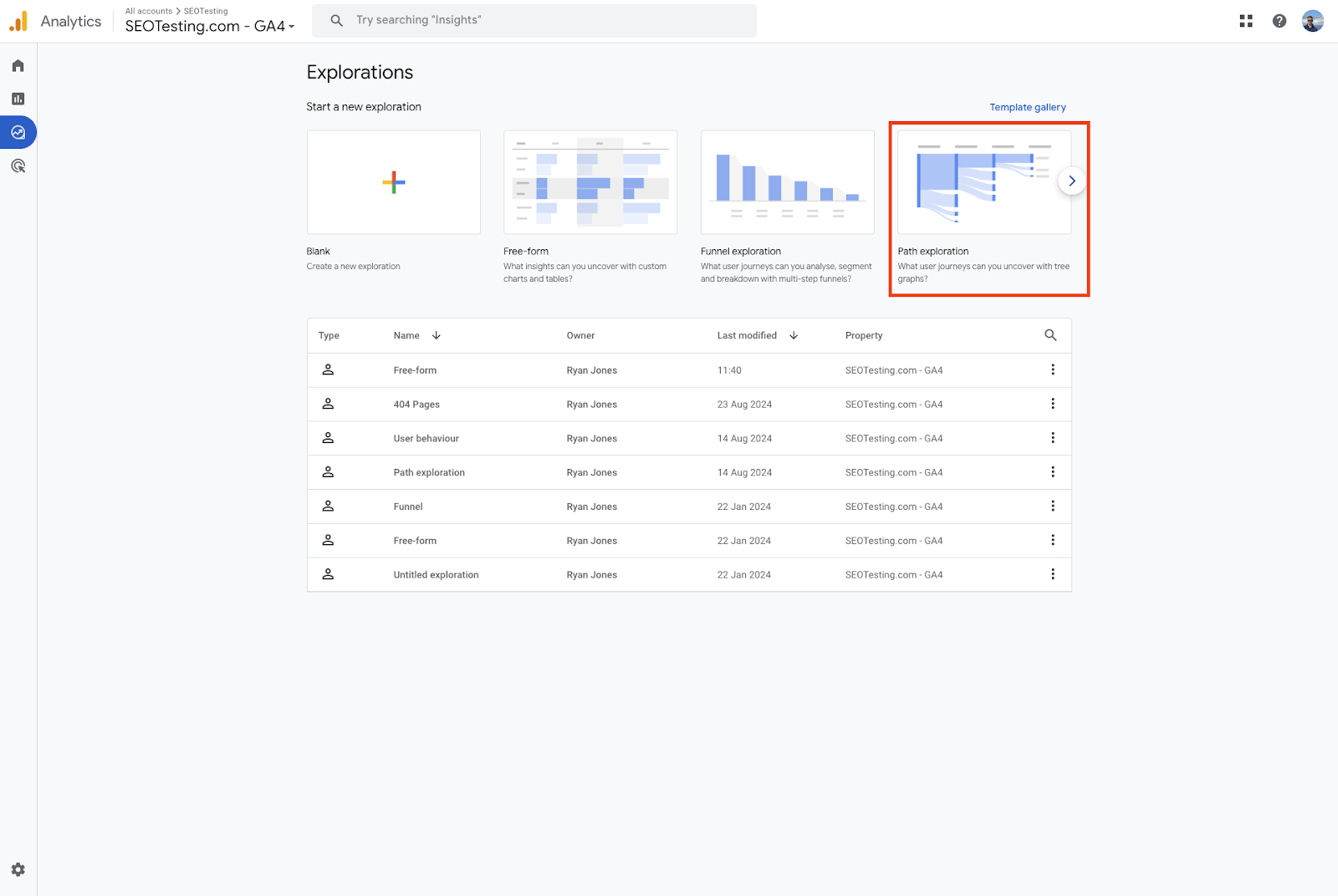The image size is (1338, 896).
Task: Open Analytics help
Action: (1279, 20)
